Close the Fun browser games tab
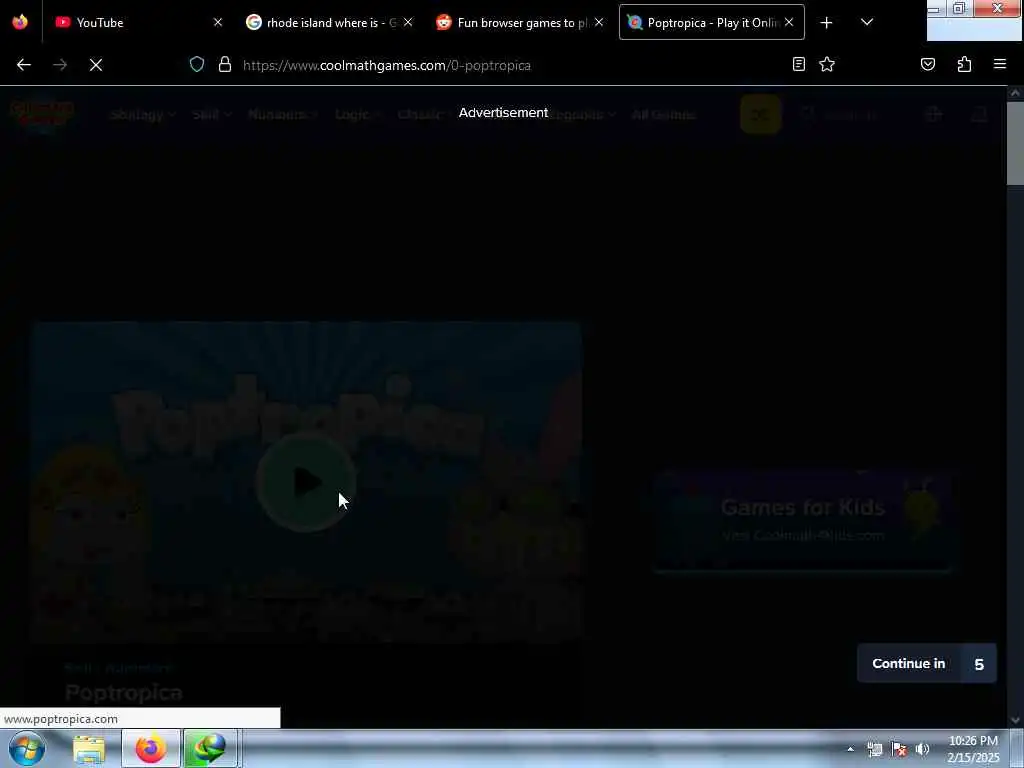The image size is (1024, 768). [599, 22]
